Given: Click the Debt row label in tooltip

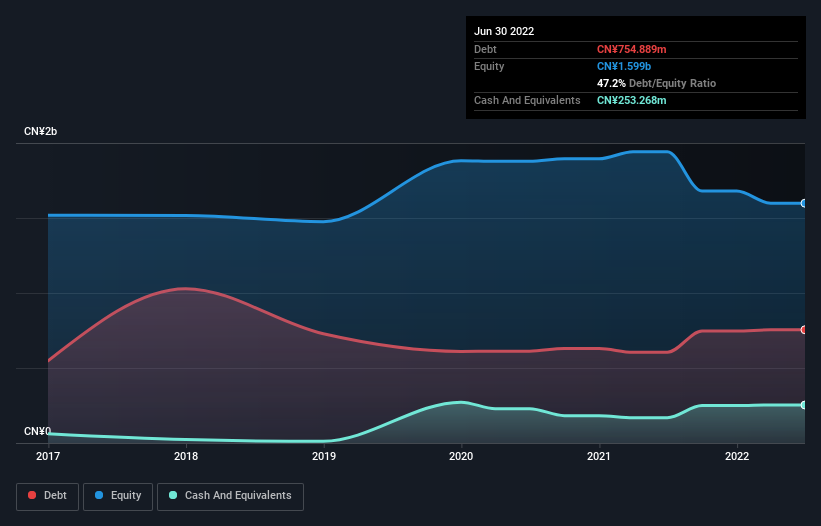Looking at the screenshot, I should point(485,49).
